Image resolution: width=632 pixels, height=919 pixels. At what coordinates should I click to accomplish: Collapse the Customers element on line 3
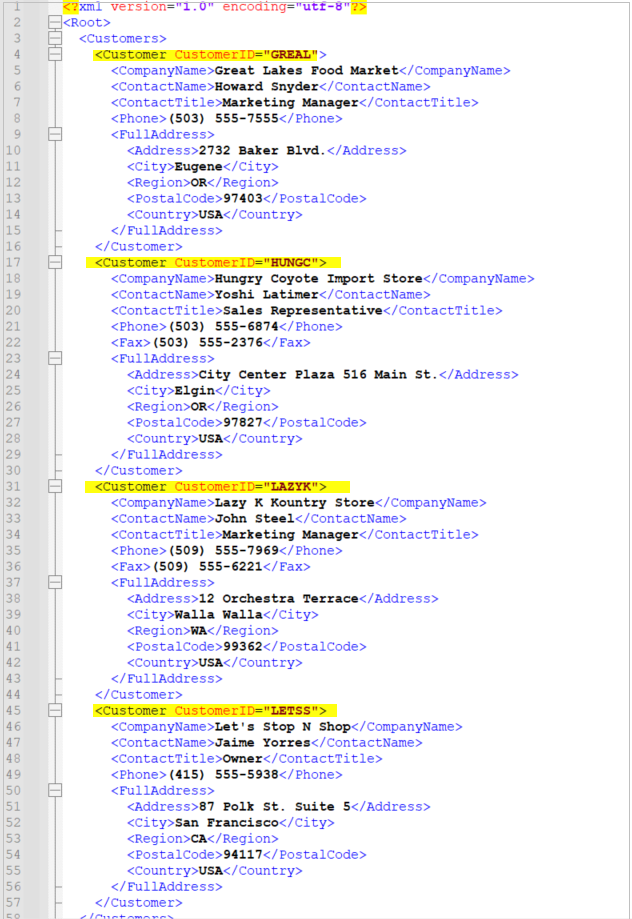click(x=54, y=38)
